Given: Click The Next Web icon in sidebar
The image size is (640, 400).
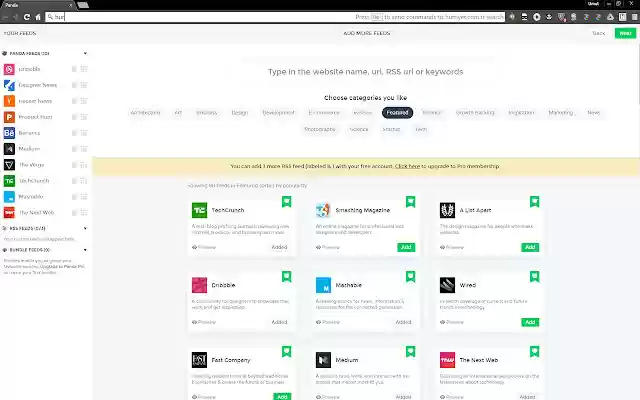Looking at the screenshot, I should (9, 212).
